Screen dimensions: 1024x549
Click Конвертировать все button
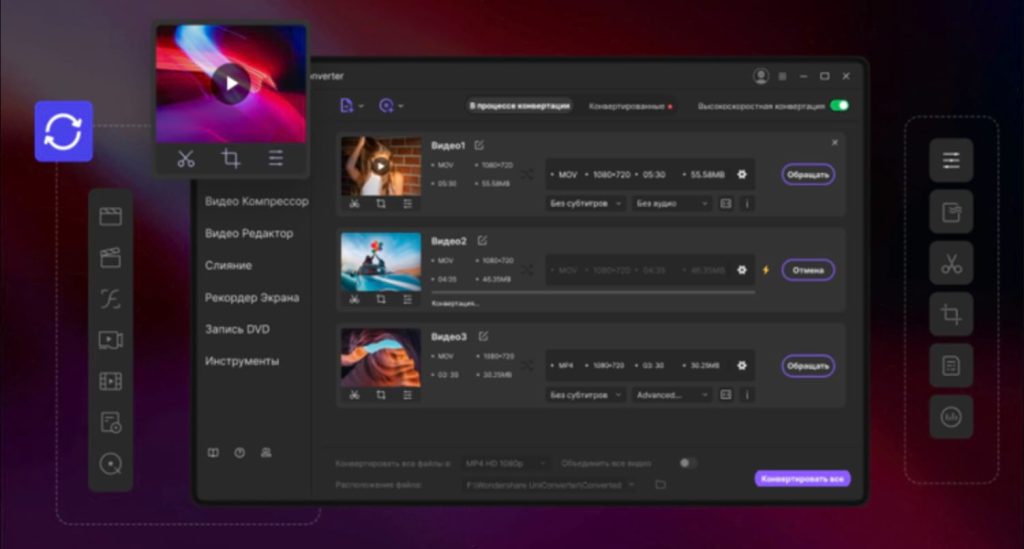tap(803, 478)
